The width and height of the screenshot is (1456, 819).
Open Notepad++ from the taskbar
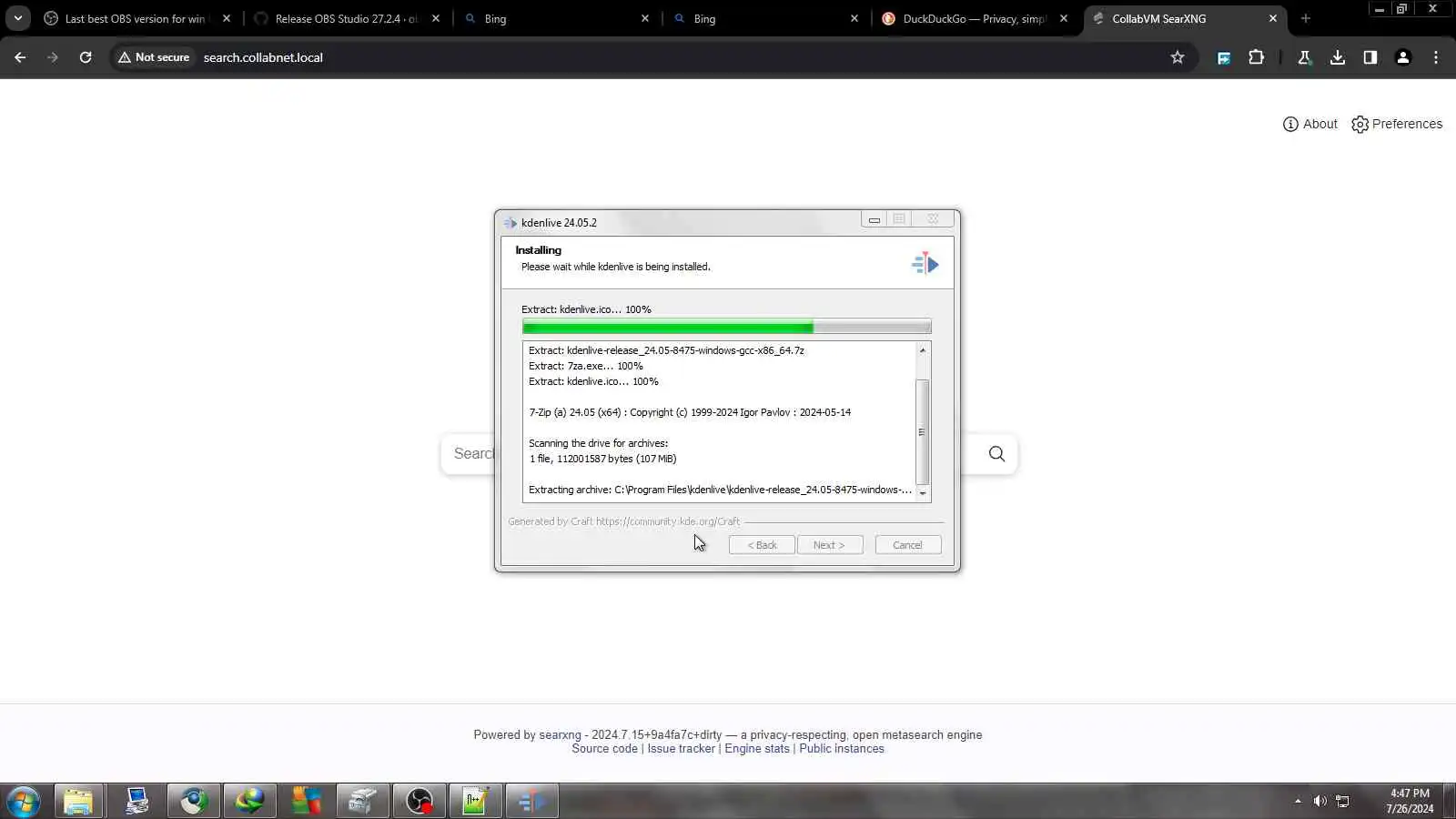point(475,802)
